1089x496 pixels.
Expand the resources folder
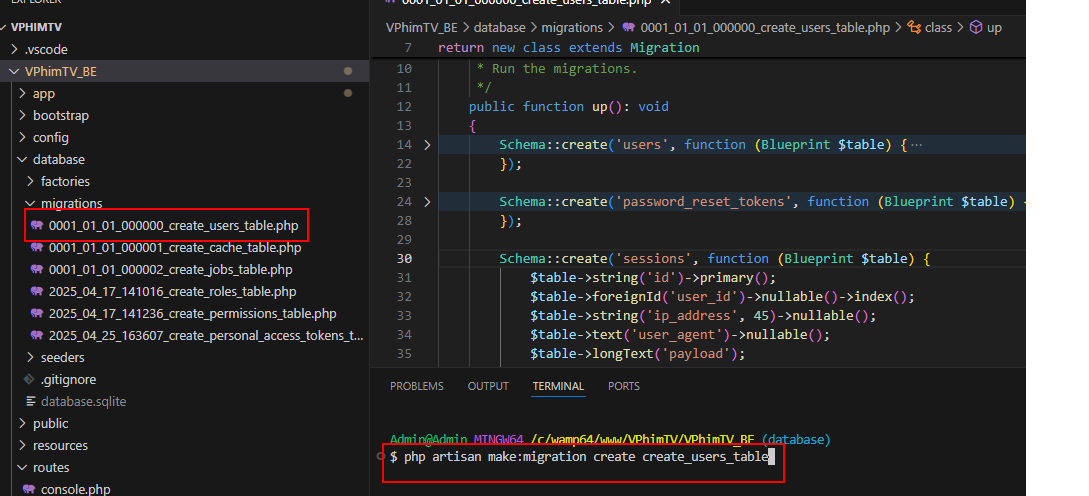point(22,445)
